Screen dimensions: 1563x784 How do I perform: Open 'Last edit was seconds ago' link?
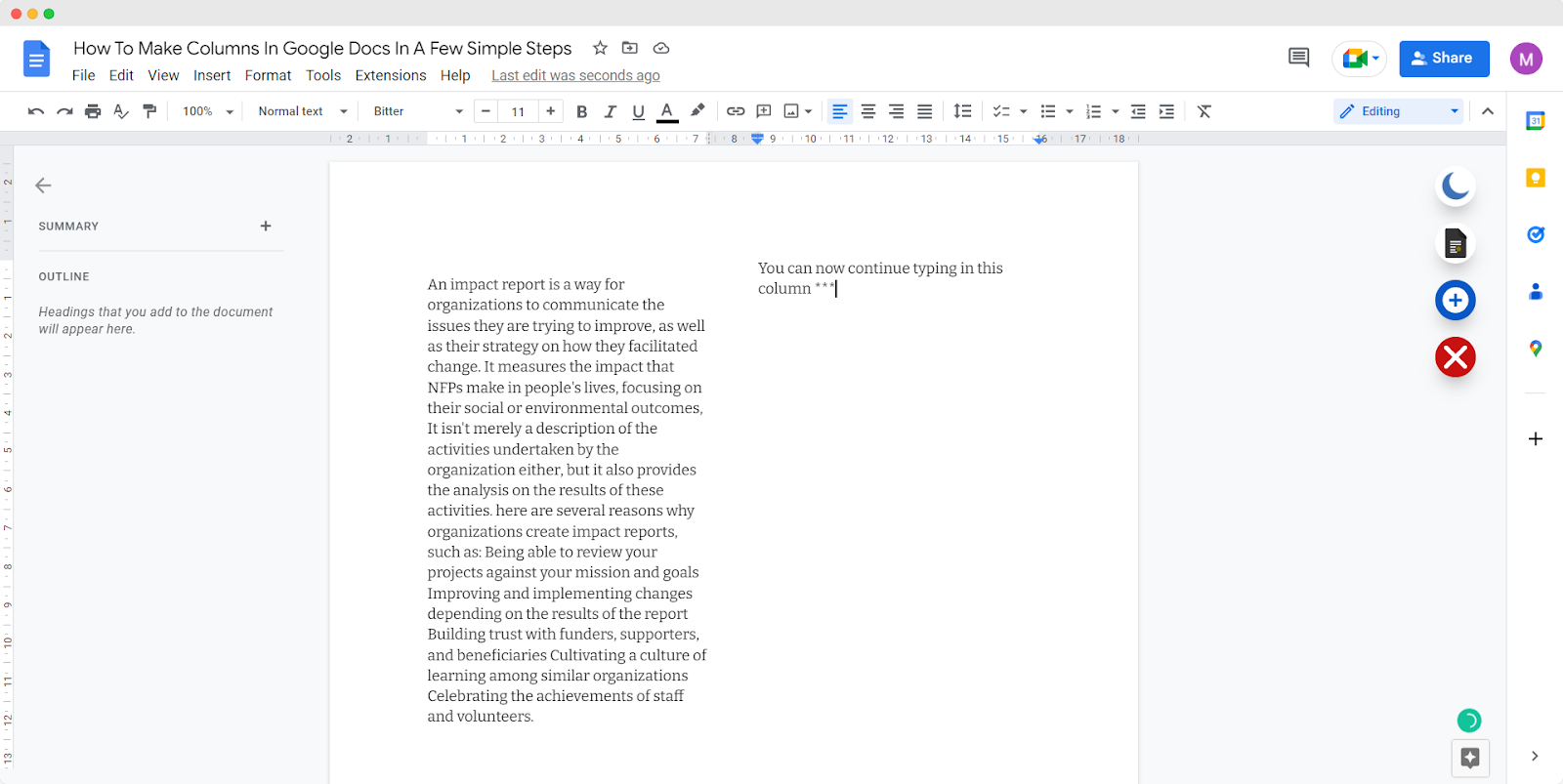(575, 75)
